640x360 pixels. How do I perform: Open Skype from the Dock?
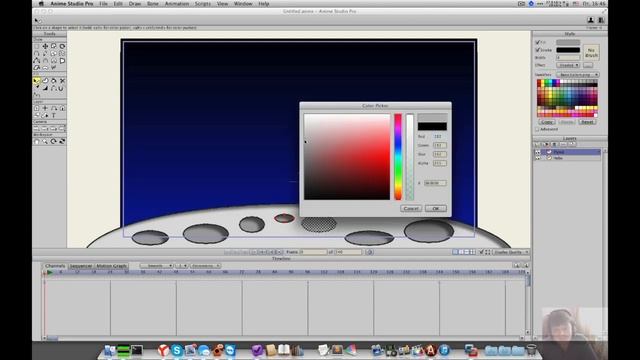[177, 350]
